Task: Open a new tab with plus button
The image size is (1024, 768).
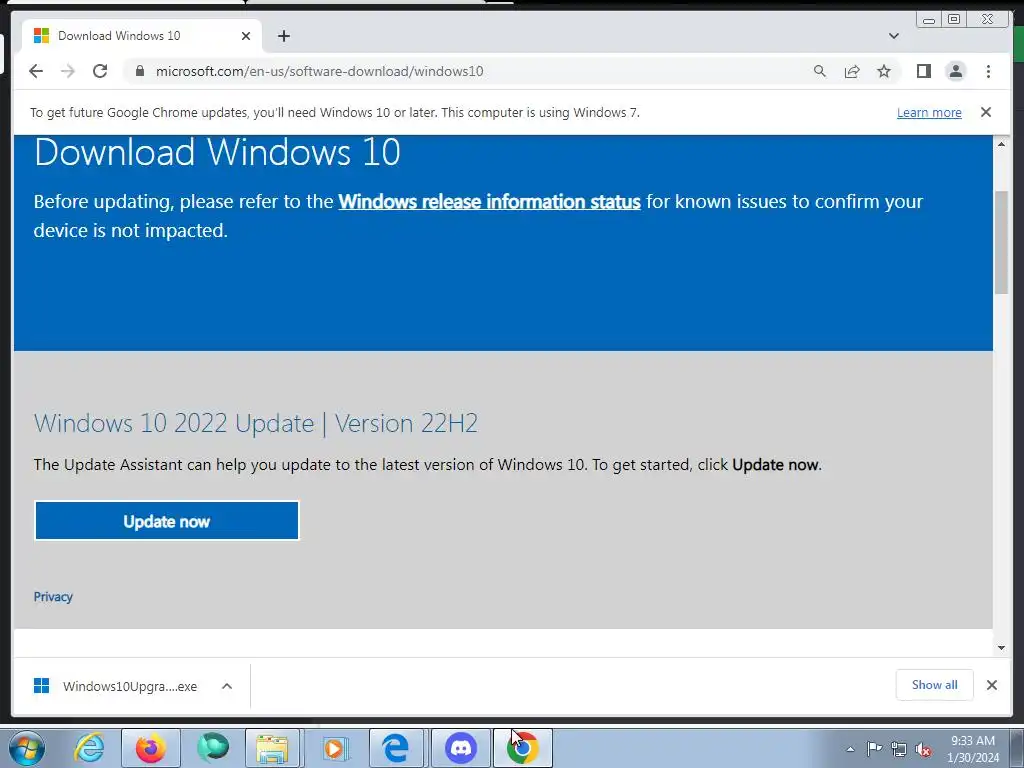Action: [x=283, y=36]
